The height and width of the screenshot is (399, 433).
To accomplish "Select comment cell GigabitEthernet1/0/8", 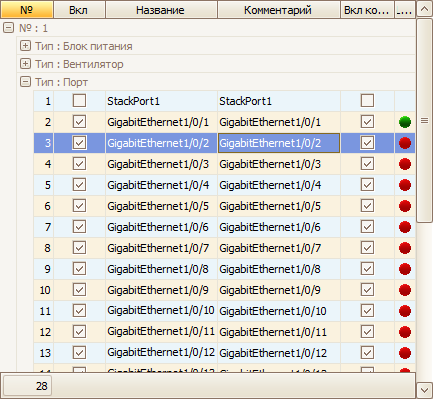I will tap(279, 269).
